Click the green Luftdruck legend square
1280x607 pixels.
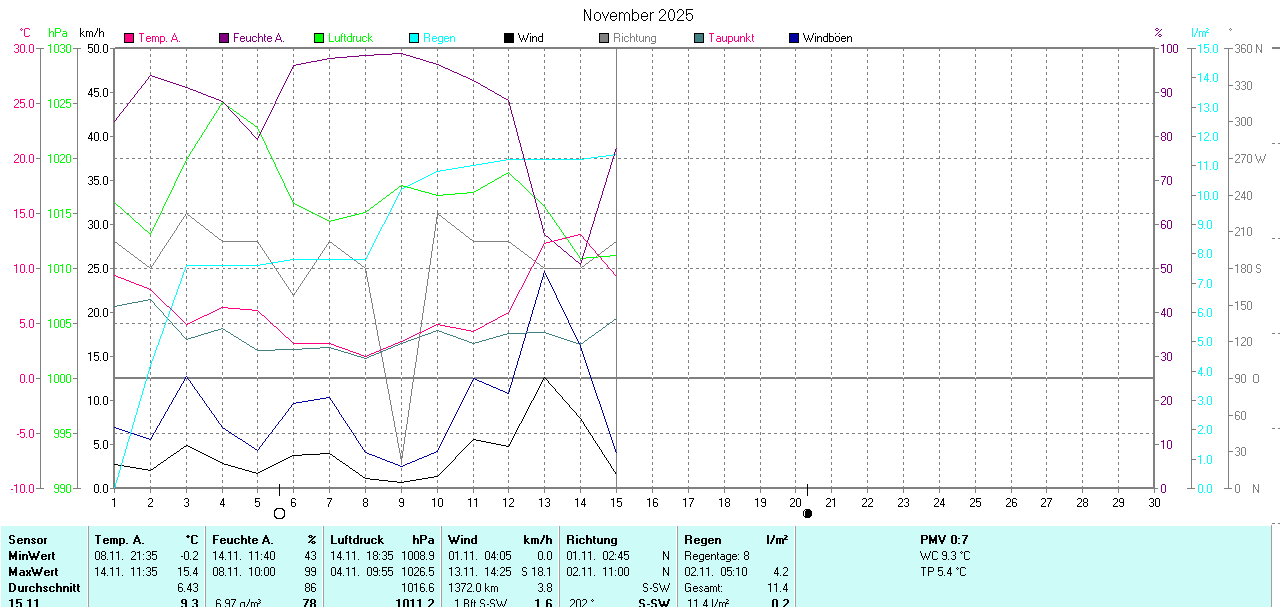[x=319, y=38]
